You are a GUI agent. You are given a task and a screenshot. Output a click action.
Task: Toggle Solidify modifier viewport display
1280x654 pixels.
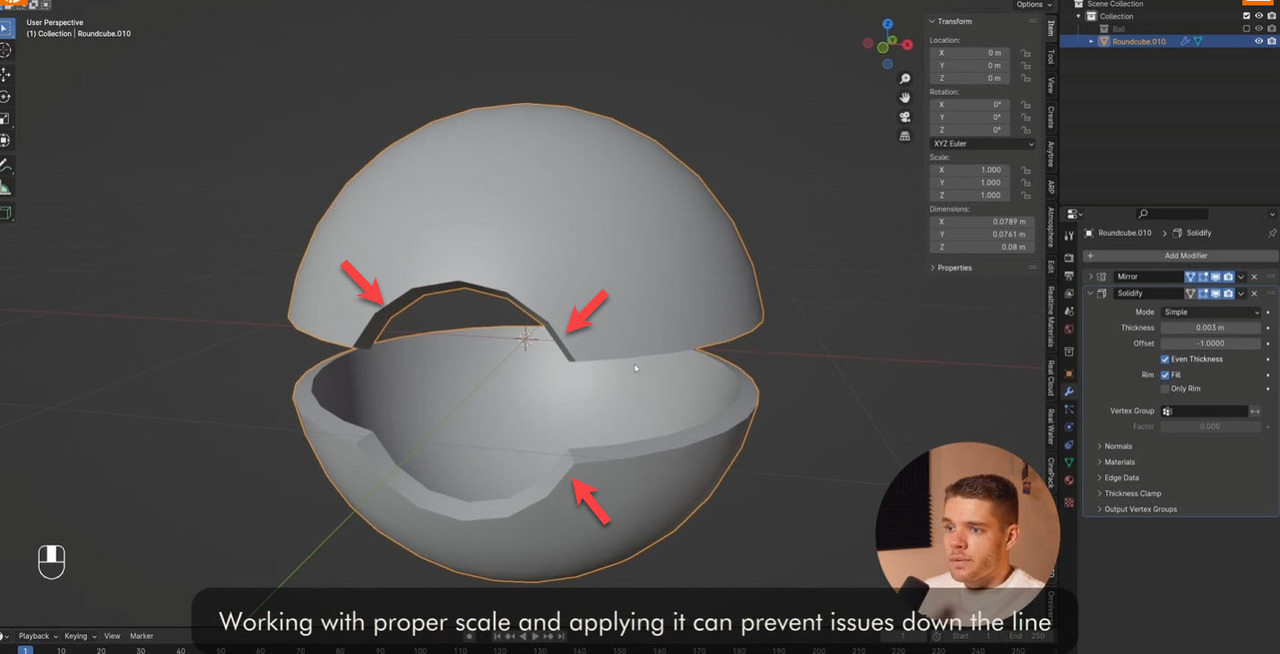(x=1215, y=293)
